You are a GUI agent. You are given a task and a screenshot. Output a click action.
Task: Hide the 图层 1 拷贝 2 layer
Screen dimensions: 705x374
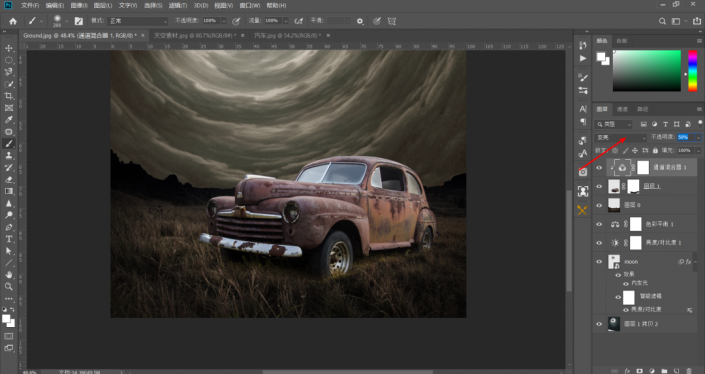tap(599, 324)
